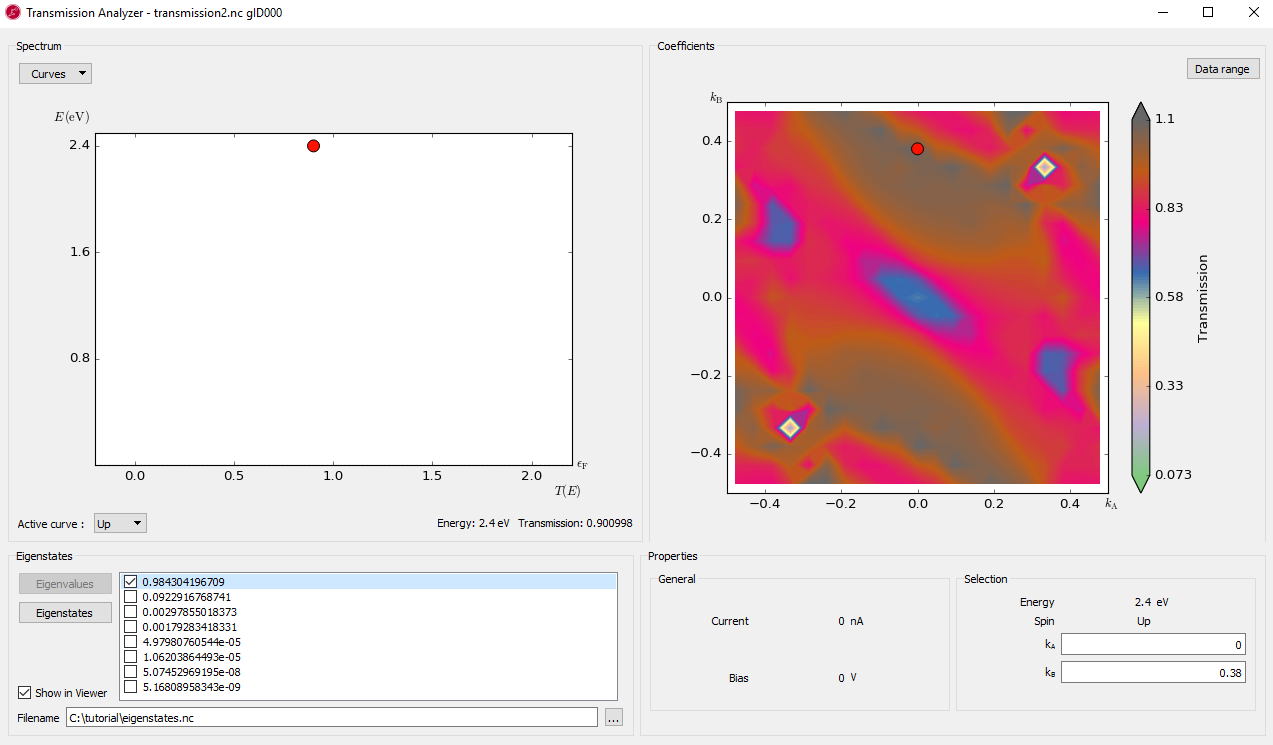
Task: Open the Curves dropdown in Spectrum panel
Action: click(x=55, y=74)
